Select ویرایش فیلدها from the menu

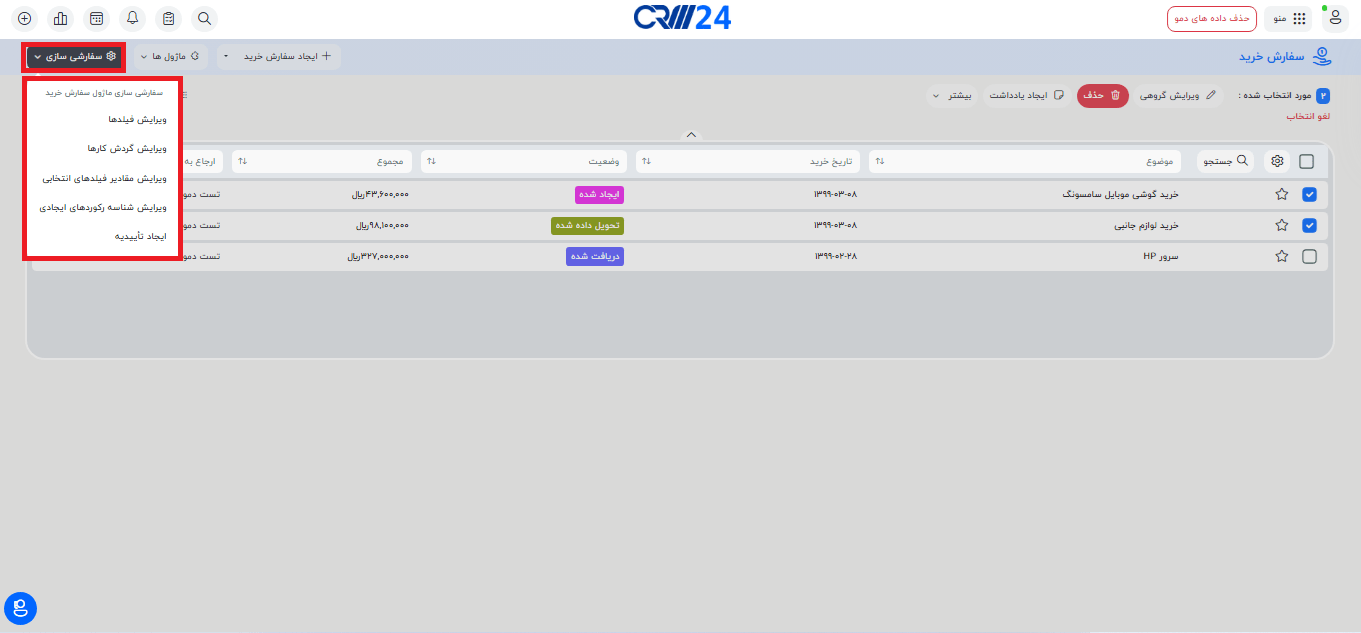pos(138,119)
